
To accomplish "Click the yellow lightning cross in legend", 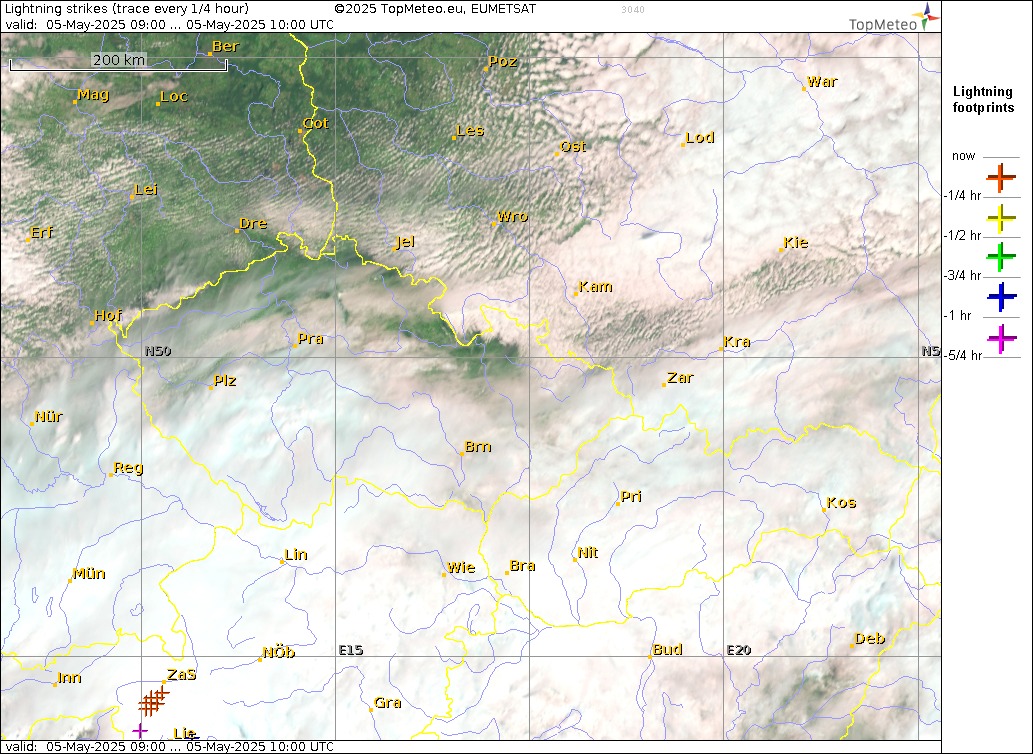I will point(1001,218).
